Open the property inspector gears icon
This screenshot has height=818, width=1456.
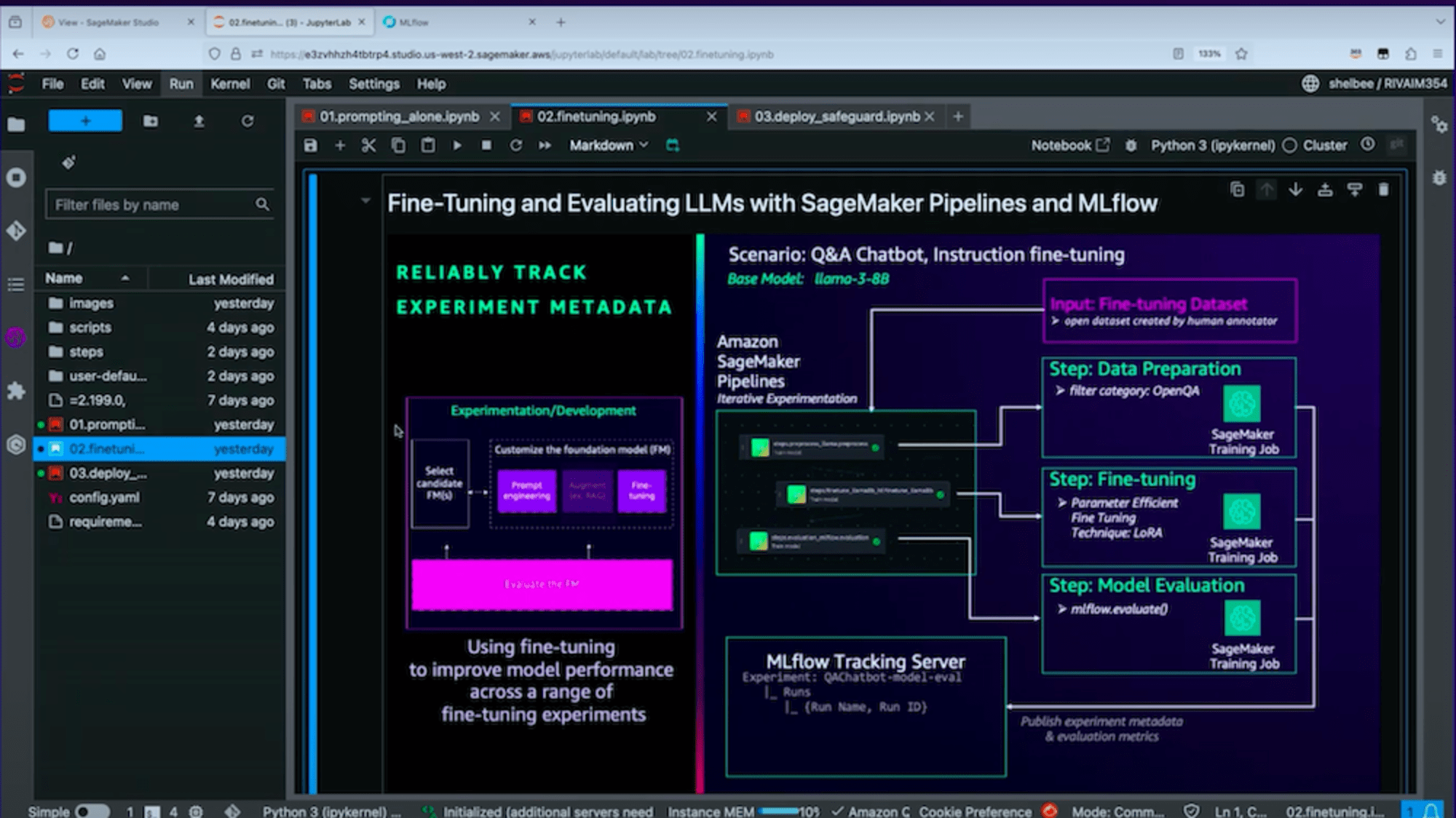[1439, 124]
